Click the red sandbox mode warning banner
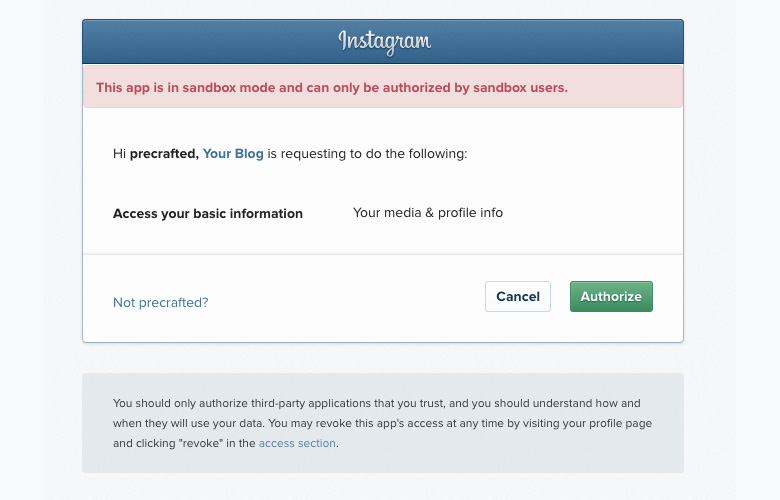780x500 pixels. [x=383, y=87]
